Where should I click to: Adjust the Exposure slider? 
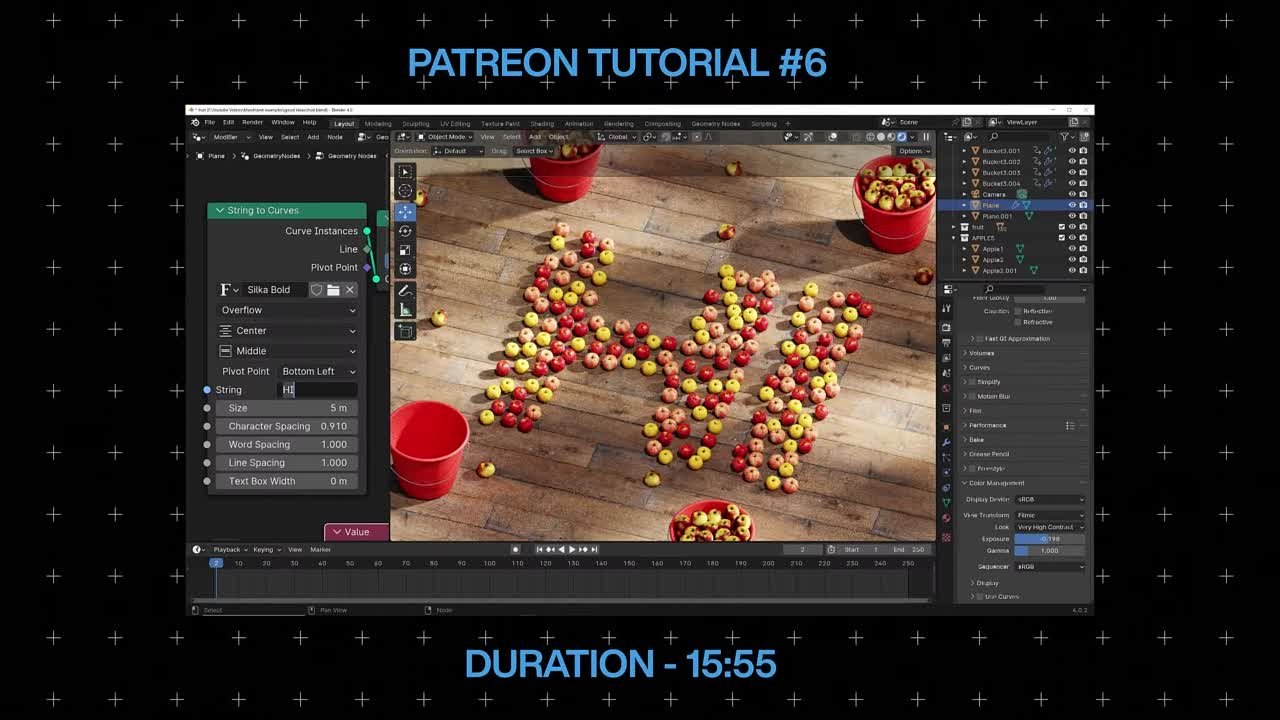1049,539
